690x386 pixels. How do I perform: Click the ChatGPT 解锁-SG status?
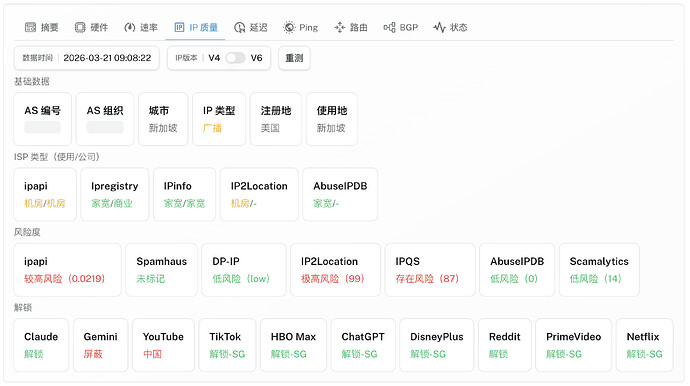[360, 354]
